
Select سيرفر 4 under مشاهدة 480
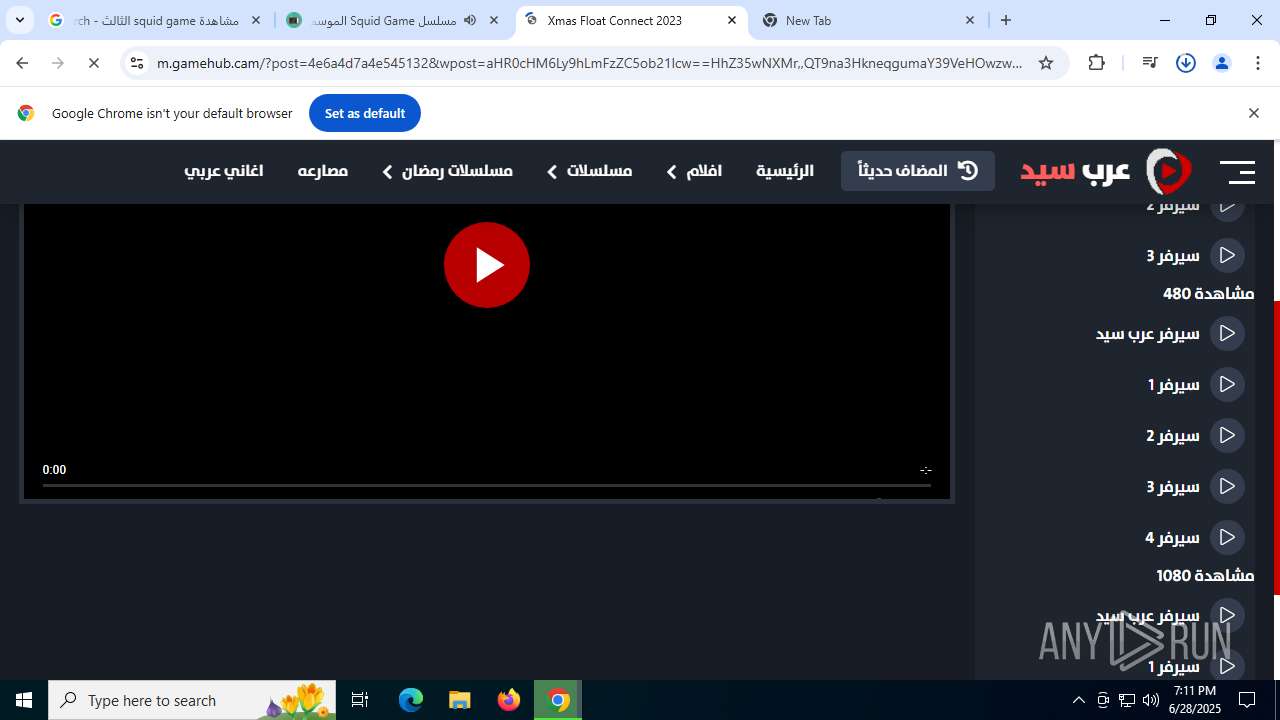1194,537
